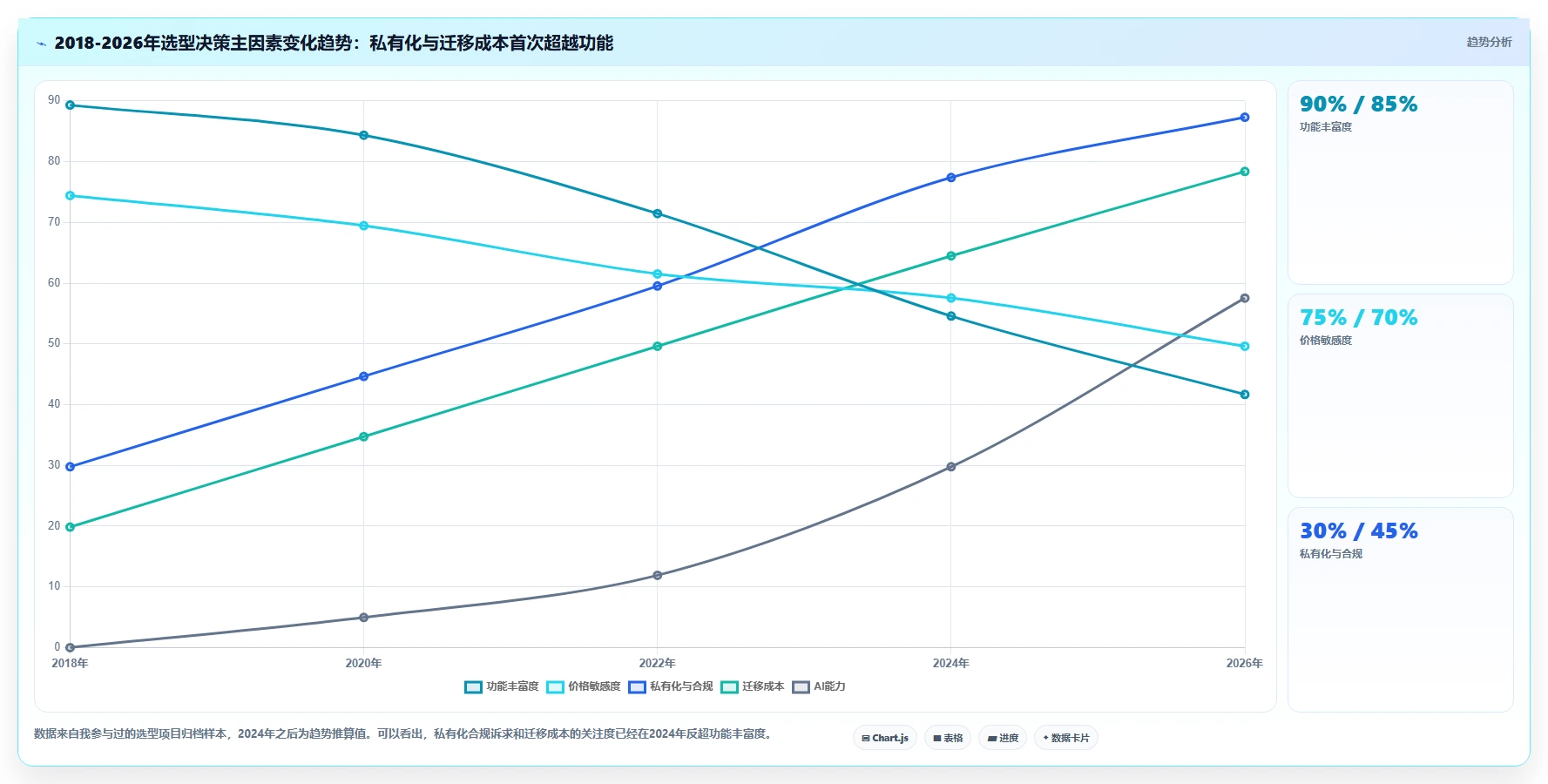
Task: Click the 趋势分析 label in header
Action: point(1489,42)
